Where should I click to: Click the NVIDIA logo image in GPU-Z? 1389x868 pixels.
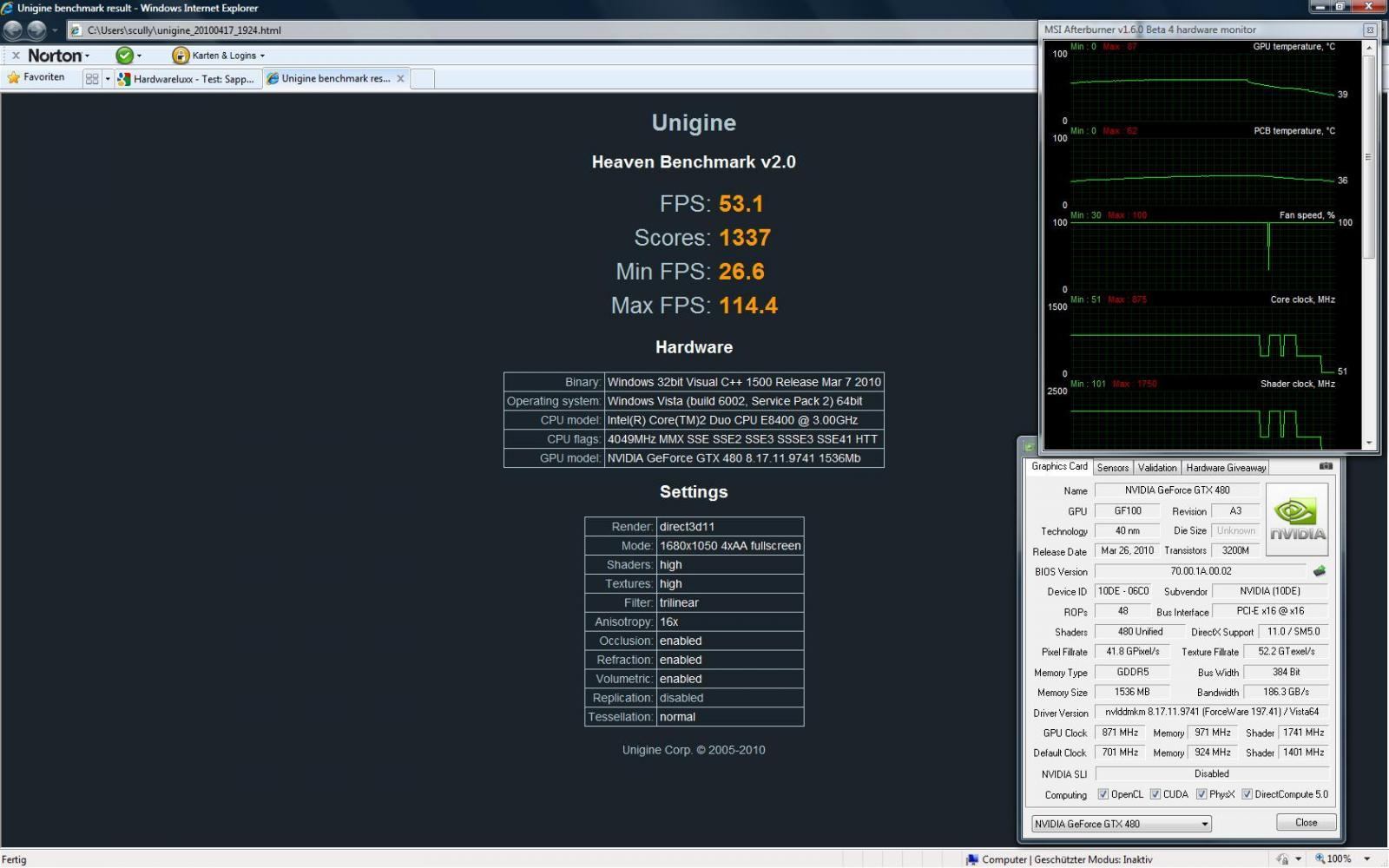pyautogui.click(x=1297, y=519)
